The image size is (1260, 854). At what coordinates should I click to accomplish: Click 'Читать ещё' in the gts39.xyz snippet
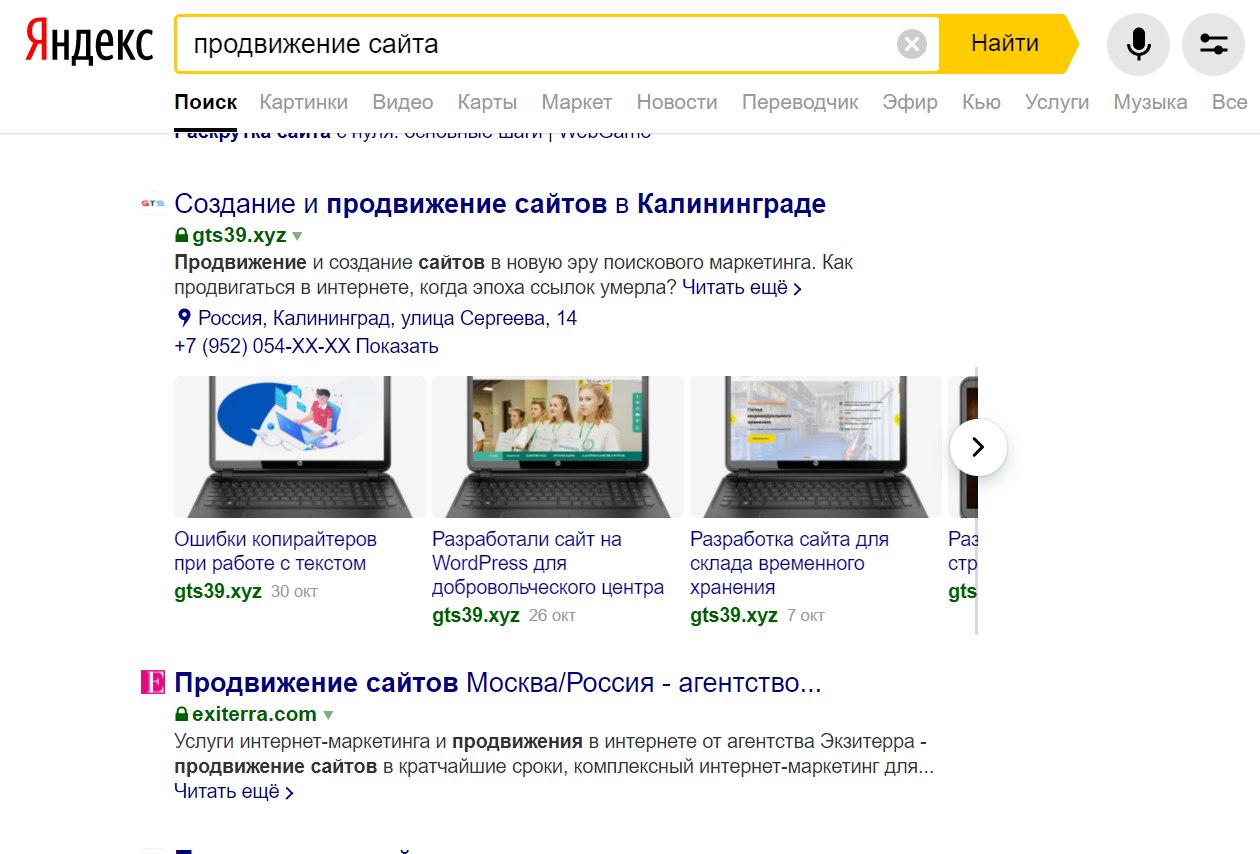(741, 288)
